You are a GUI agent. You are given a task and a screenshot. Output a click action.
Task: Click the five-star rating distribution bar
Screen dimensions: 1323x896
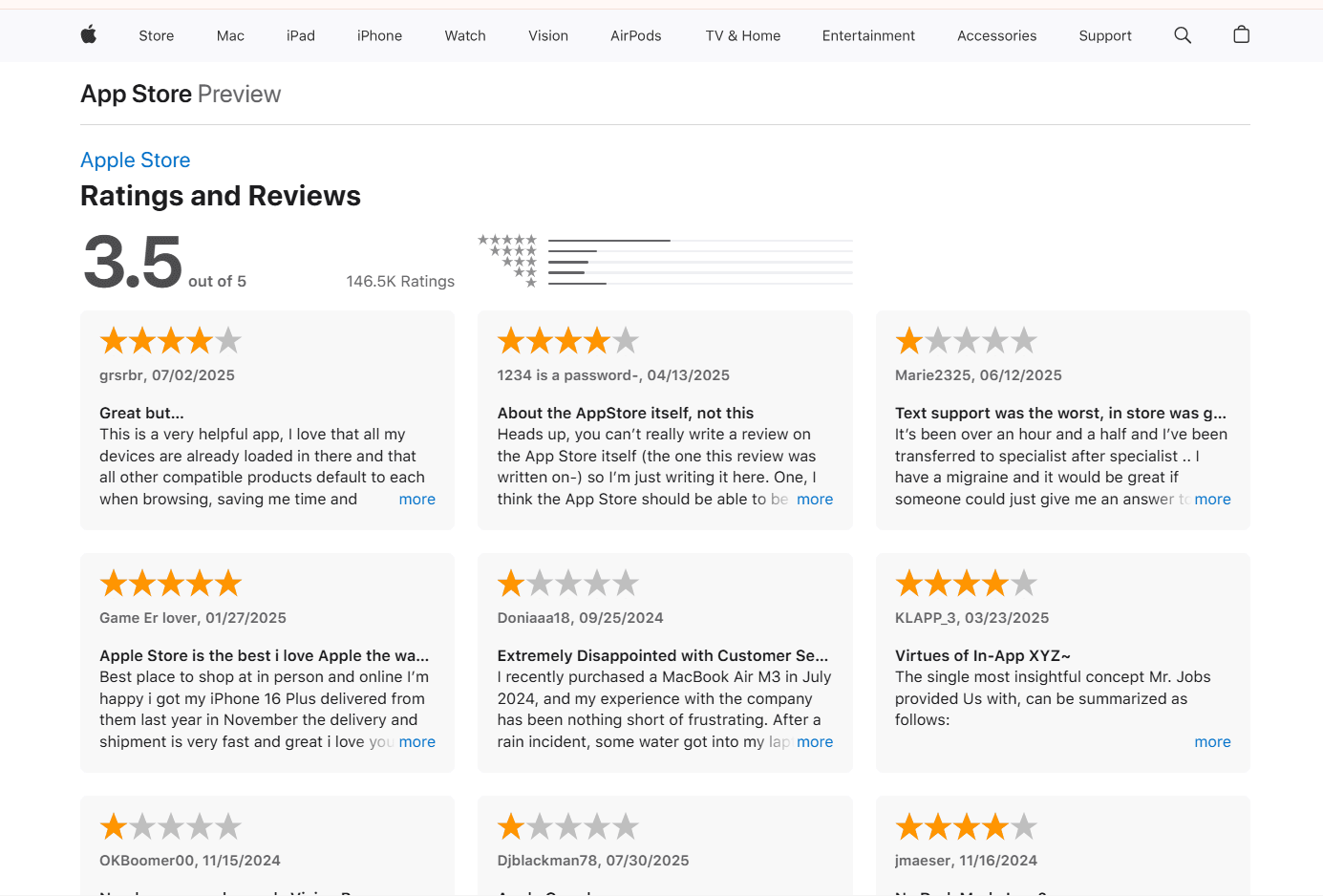point(700,241)
